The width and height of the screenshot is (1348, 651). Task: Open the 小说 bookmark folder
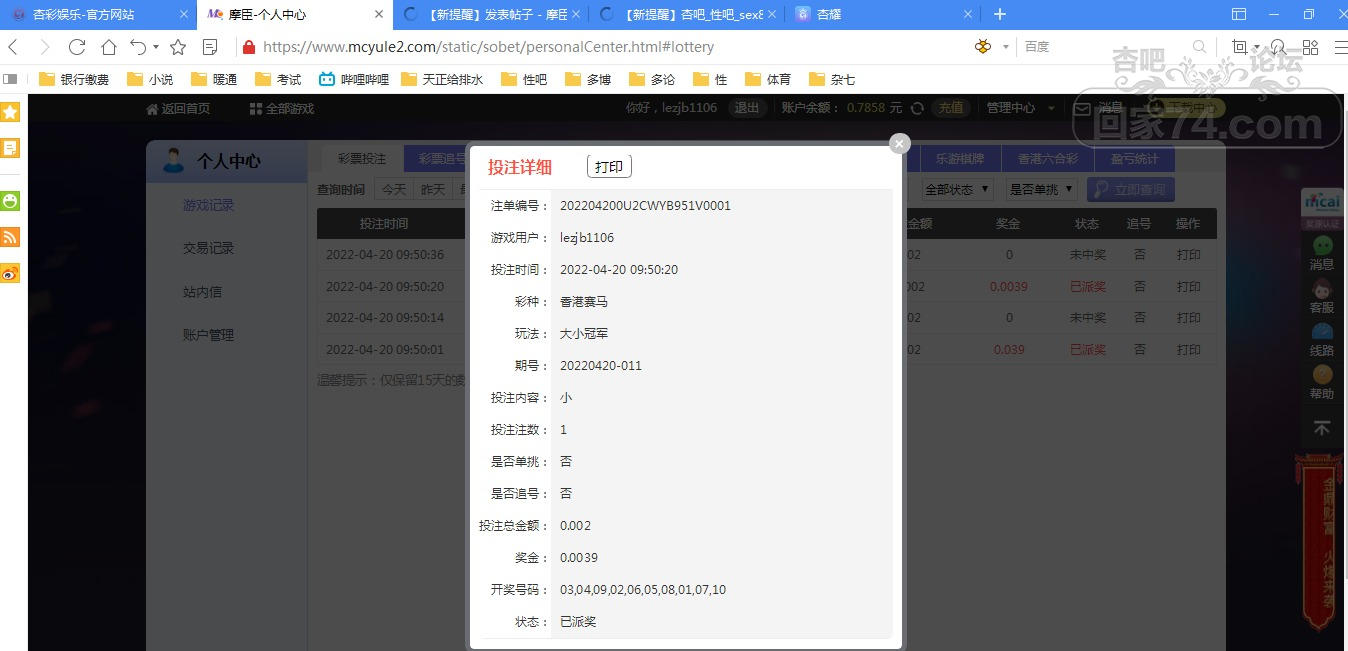click(x=150, y=79)
